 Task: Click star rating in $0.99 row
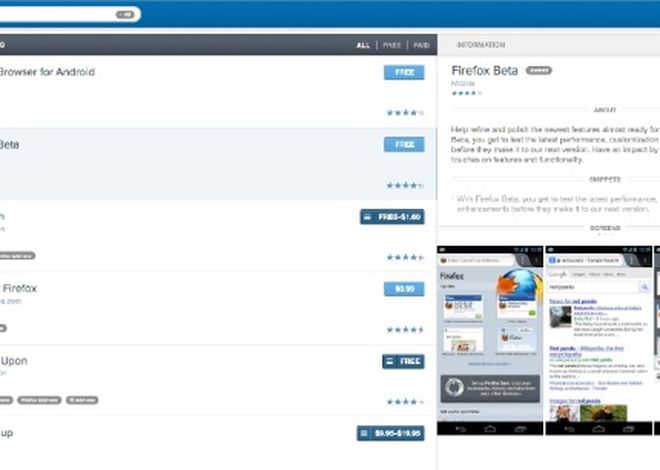[x=405, y=329]
